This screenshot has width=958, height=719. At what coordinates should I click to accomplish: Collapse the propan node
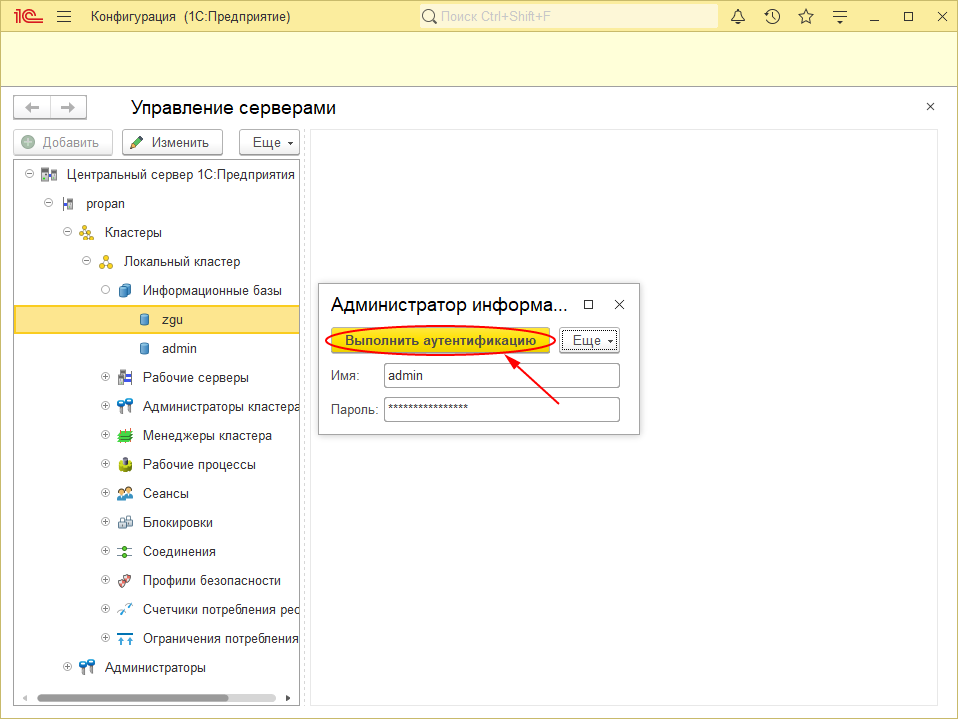(48, 203)
